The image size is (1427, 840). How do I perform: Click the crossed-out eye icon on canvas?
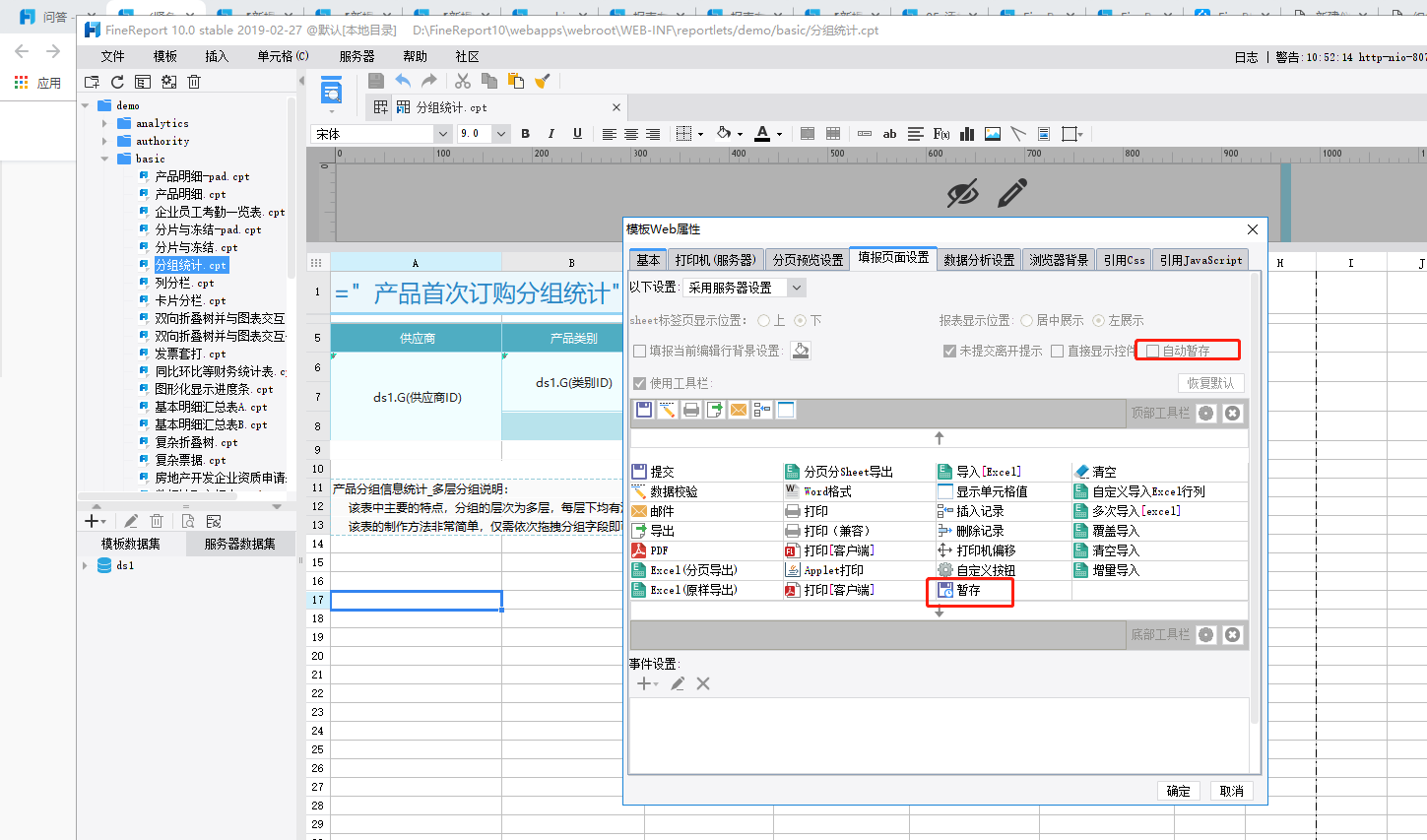pos(962,194)
